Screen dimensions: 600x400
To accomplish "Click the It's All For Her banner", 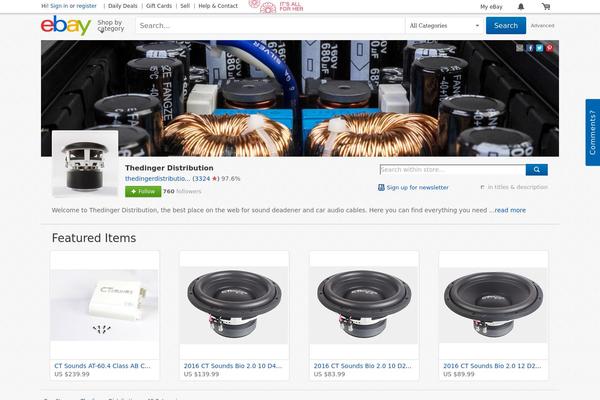I will [276, 7].
